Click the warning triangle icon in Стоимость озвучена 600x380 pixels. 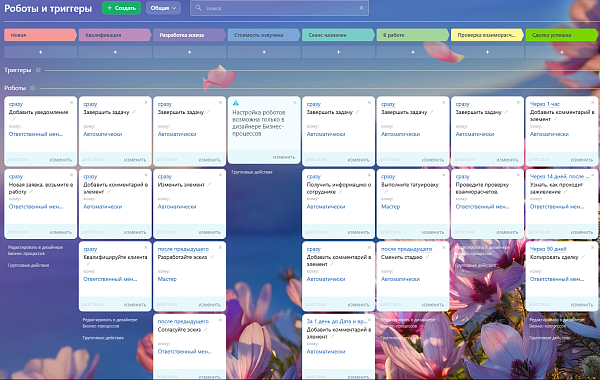coord(236,103)
